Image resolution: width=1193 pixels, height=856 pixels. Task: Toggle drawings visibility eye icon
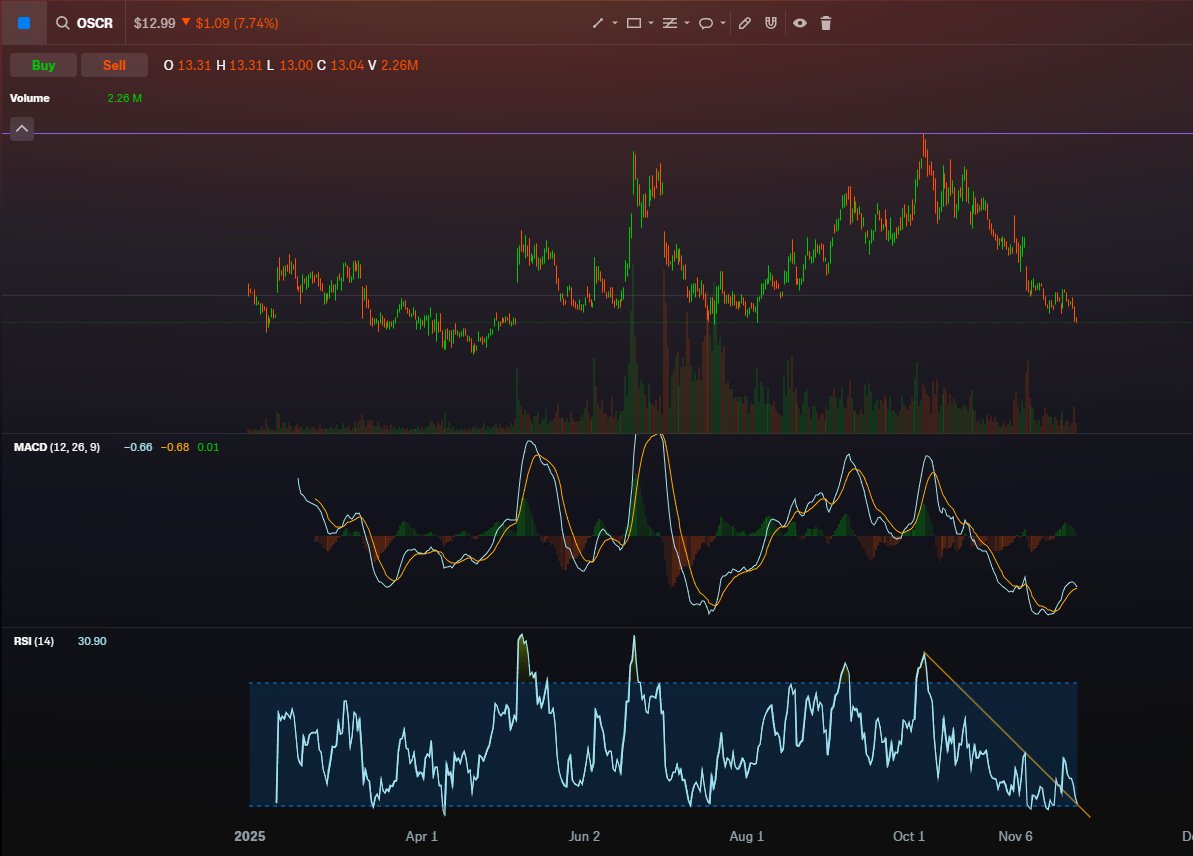click(800, 23)
